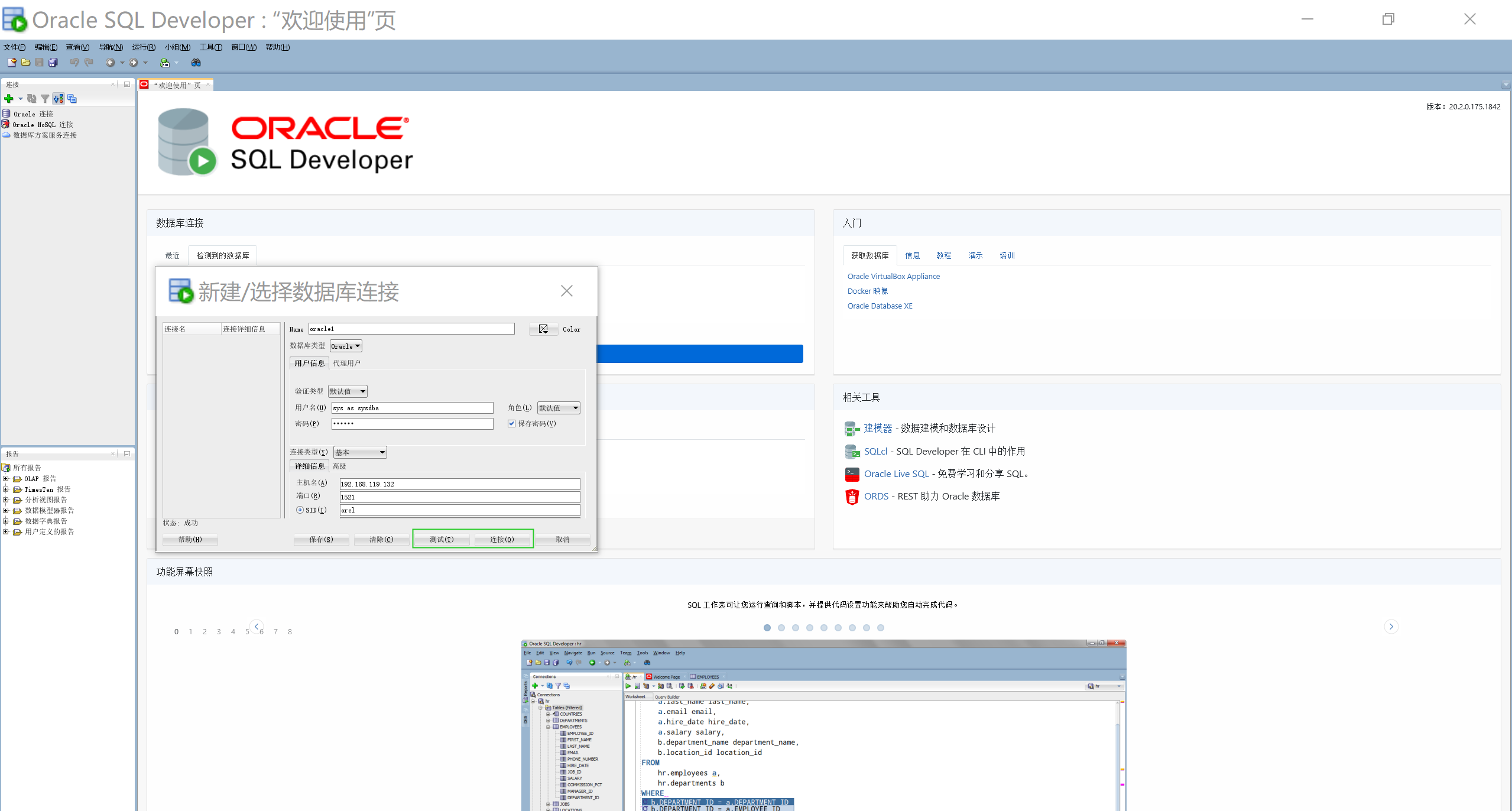Expand the 用户定义的报告 tree node

(6, 532)
